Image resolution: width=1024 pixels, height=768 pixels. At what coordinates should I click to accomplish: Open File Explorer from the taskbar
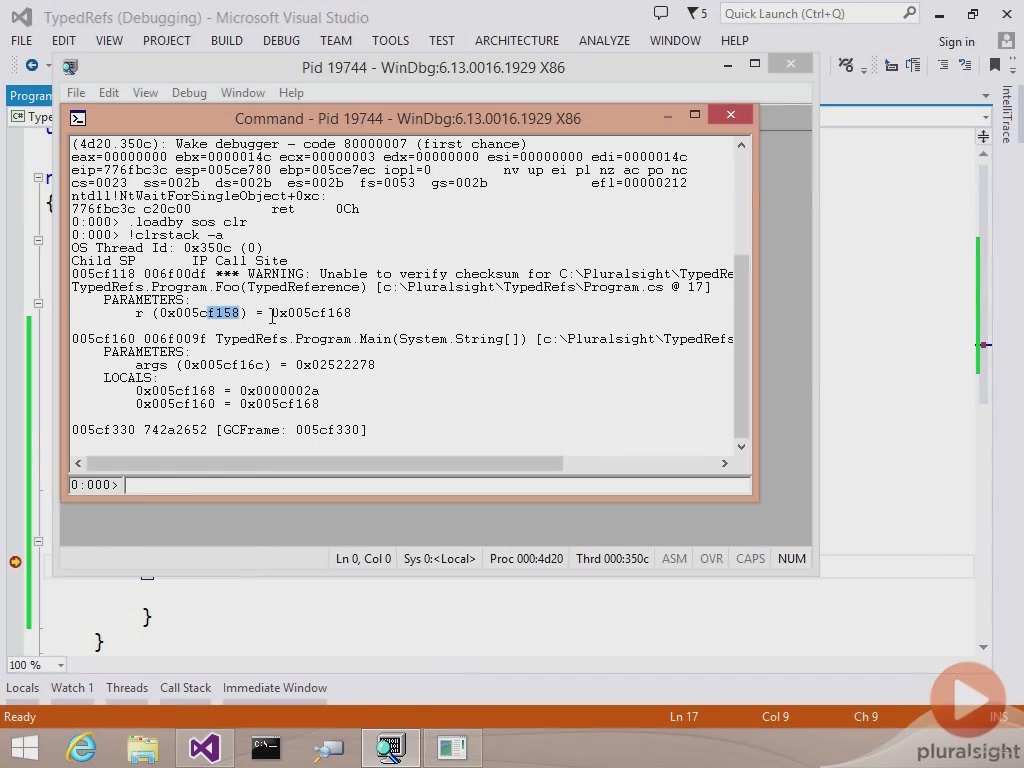(142, 748)
